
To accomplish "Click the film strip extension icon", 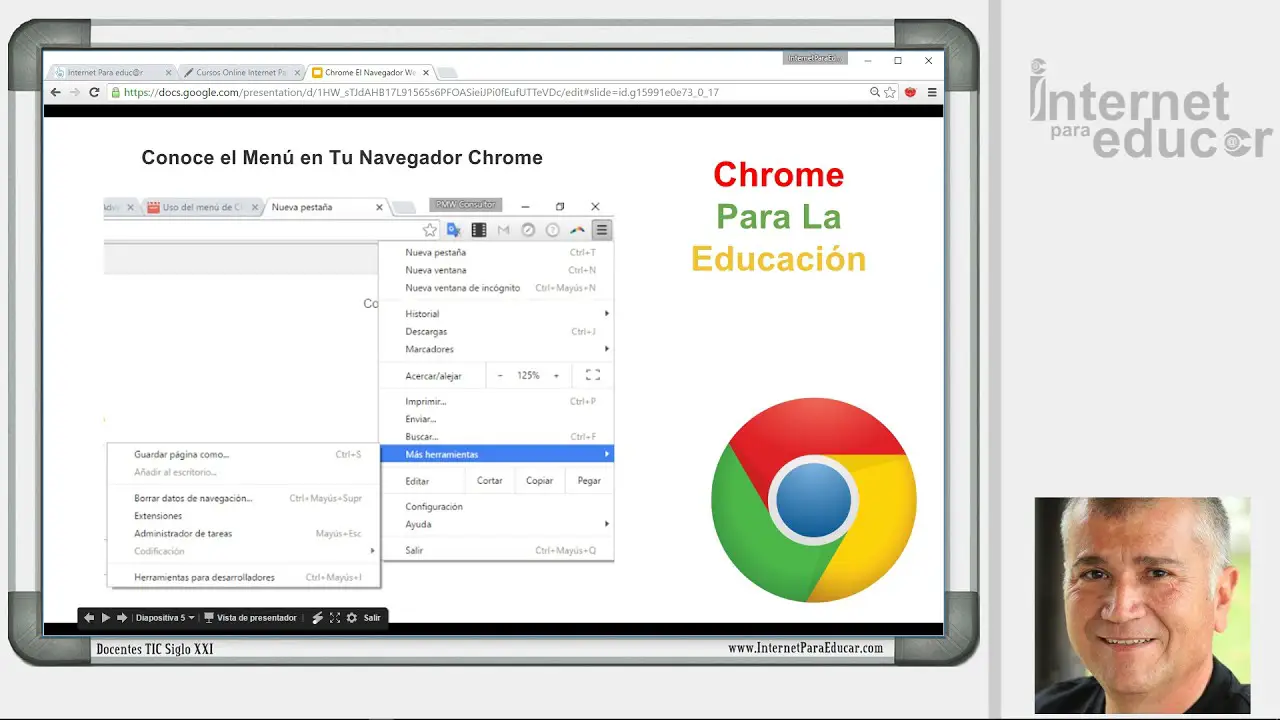I will point(479,230).
